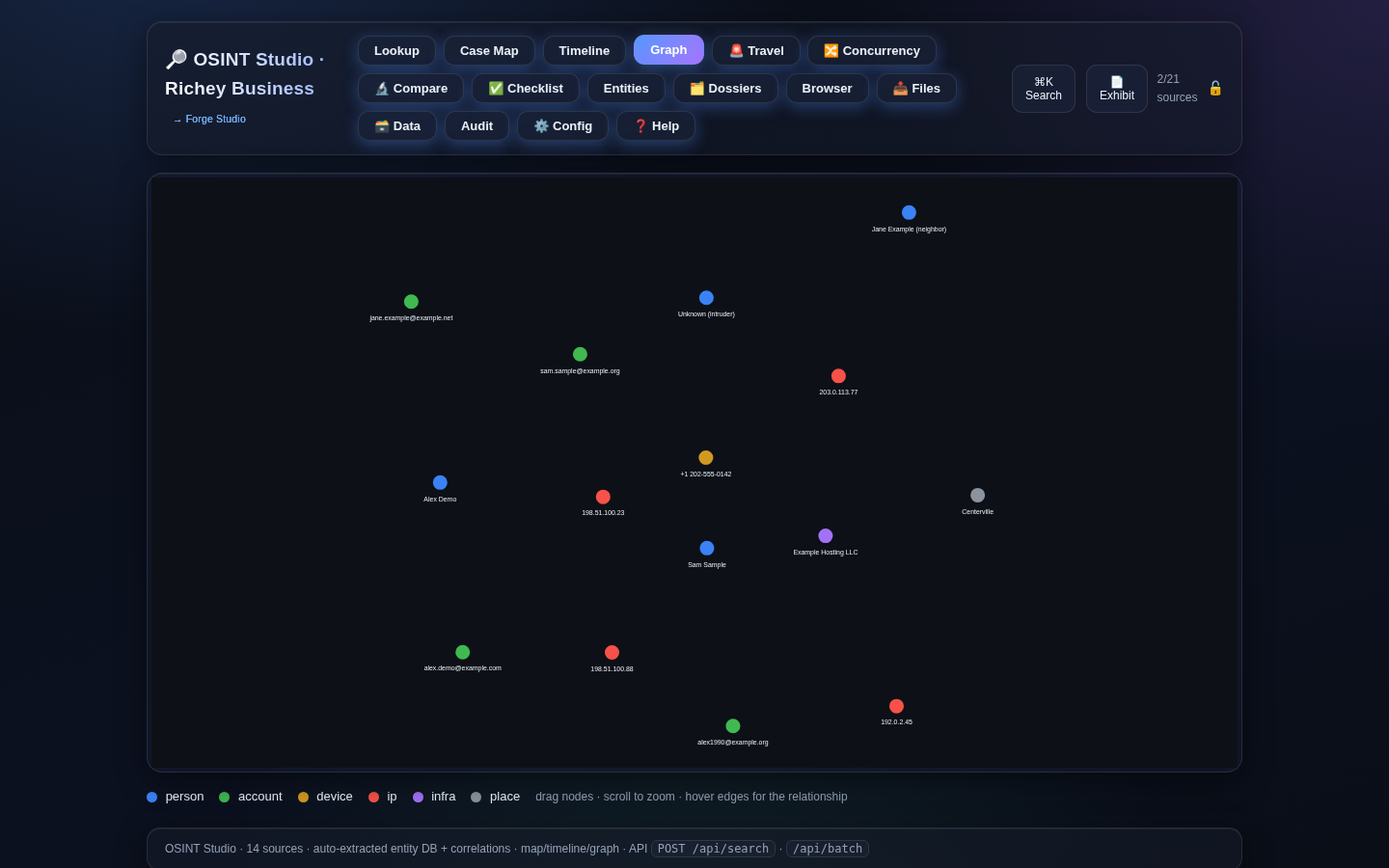1389x868 pixels.
Task: Click the gray place legend swatch
Action: [x=476, y=798]
